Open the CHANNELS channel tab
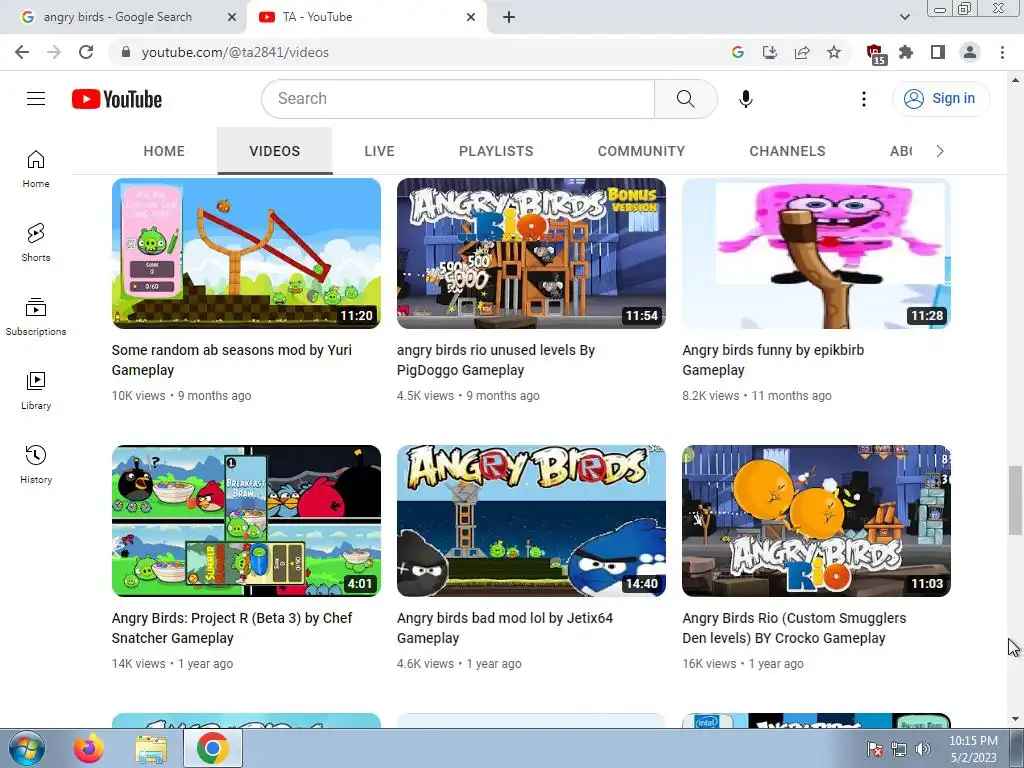Image resolution: width=1024 pixels, height=768 pixels. click(x=787, y=151)
